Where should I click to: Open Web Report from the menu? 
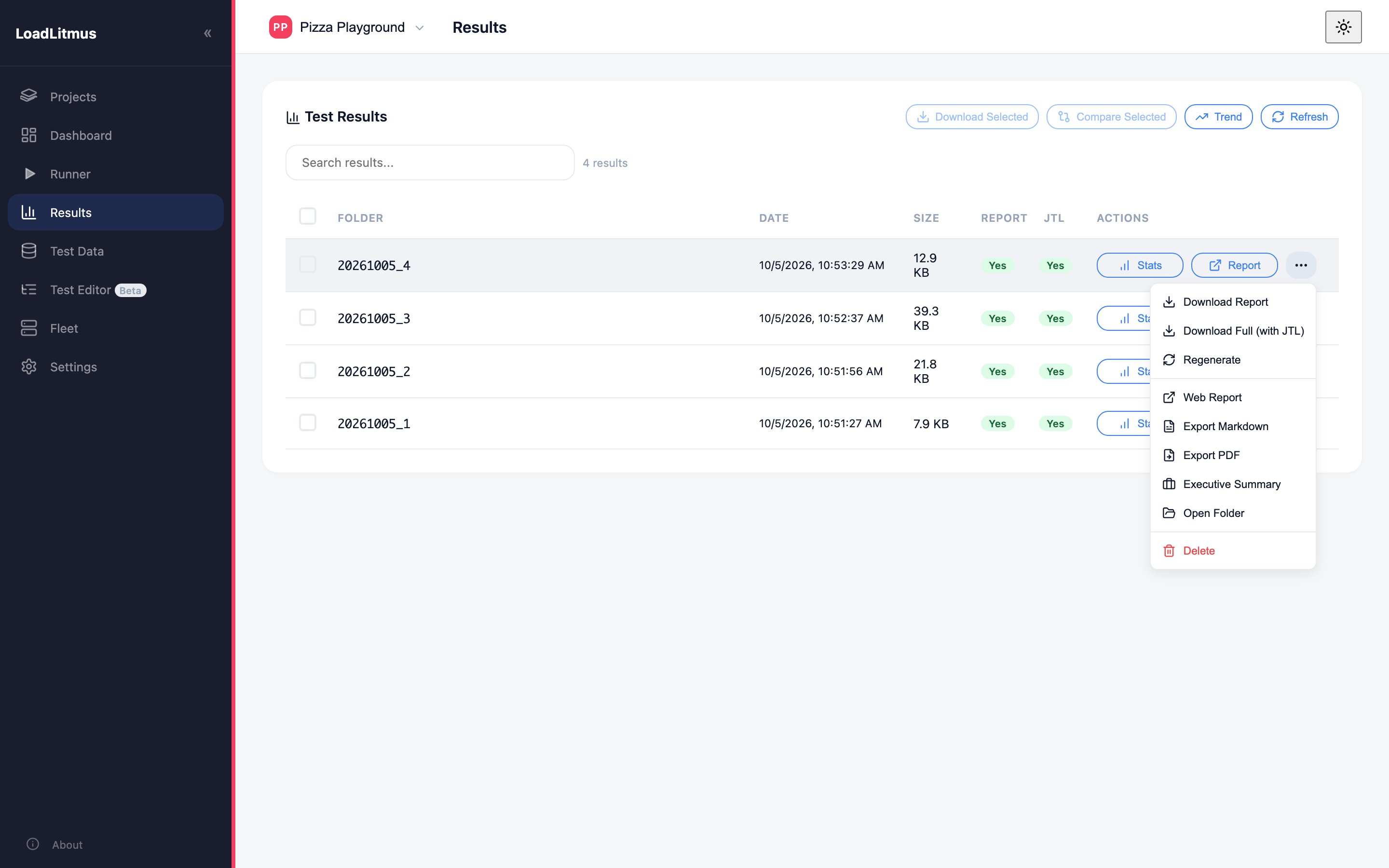pos(1233,397)
